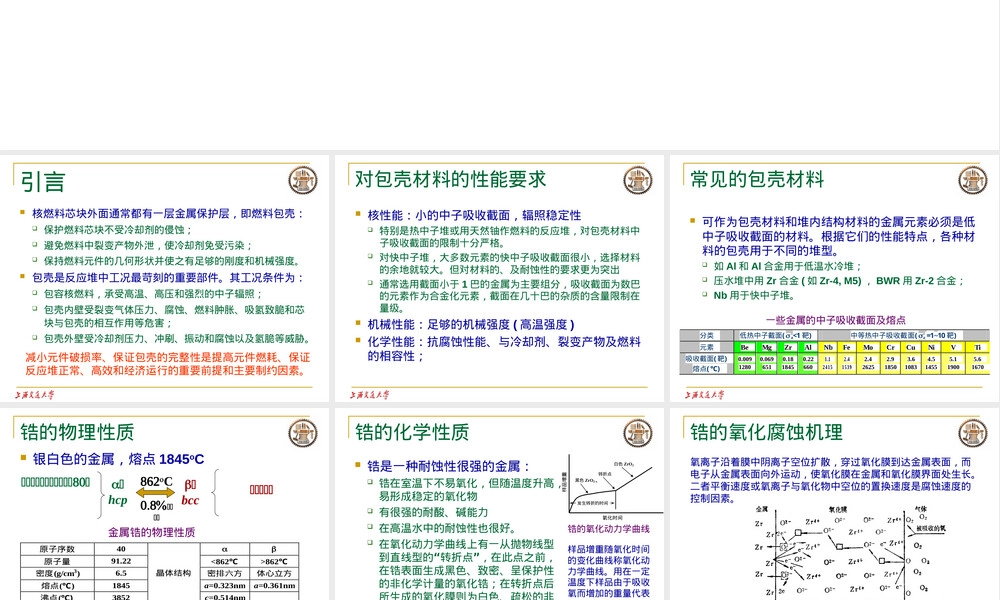Image resolution: width=1000 pixels, height=600 pixels.
Task: Select the 对包壳材料的性能要求 title
Action: [x=450, y=179]
